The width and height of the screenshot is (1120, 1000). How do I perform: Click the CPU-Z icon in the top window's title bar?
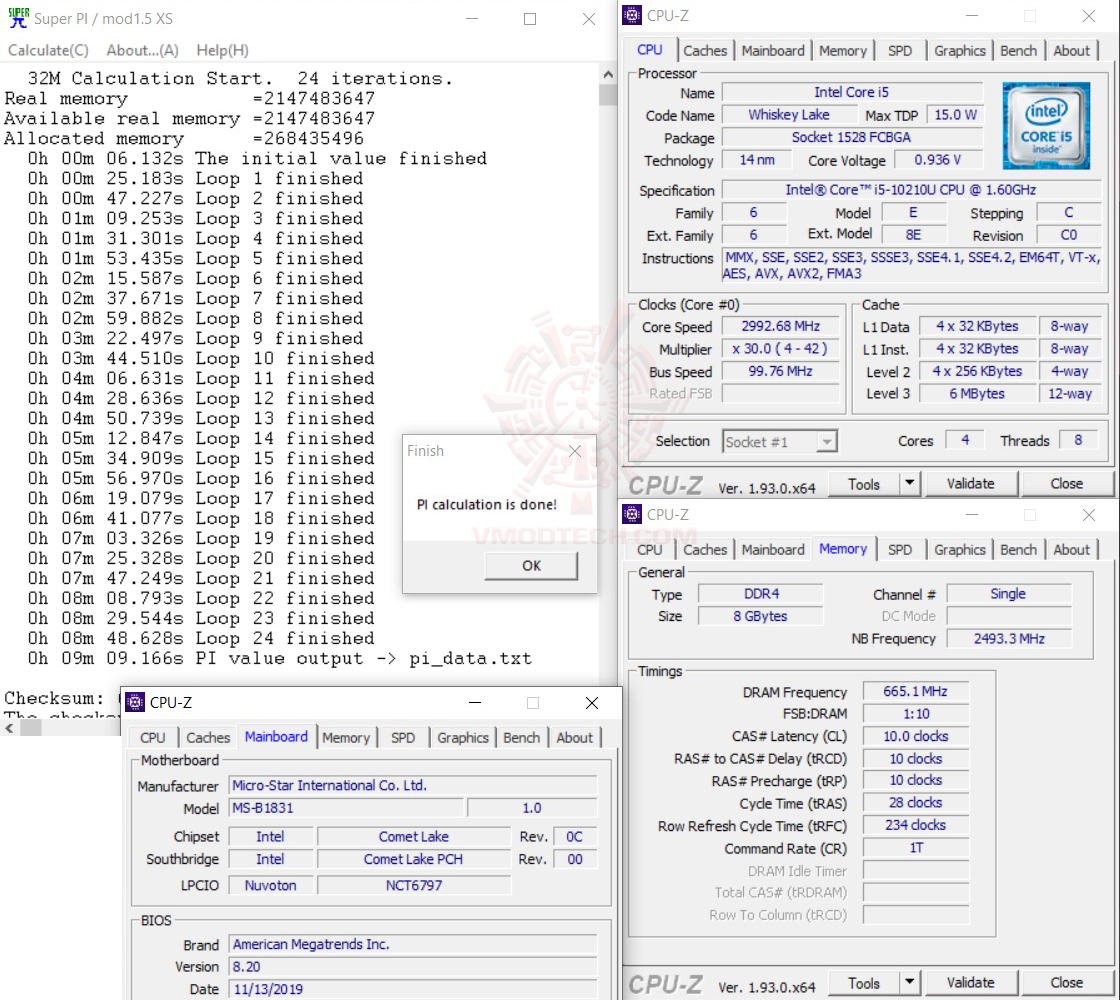coord(631,16)
